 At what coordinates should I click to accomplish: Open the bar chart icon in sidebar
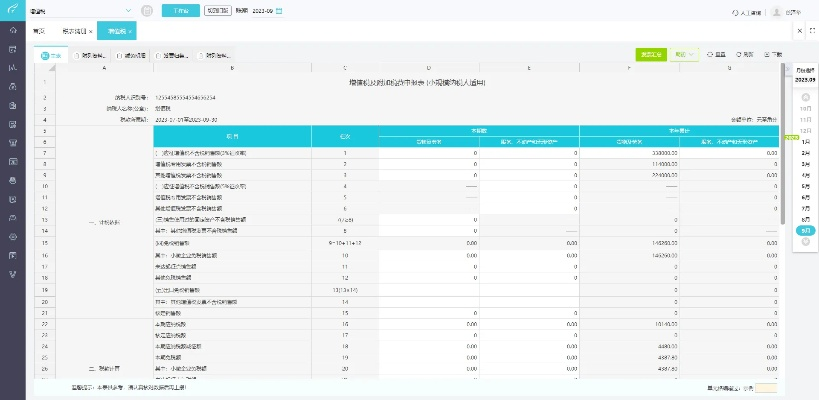coord(13,67)
